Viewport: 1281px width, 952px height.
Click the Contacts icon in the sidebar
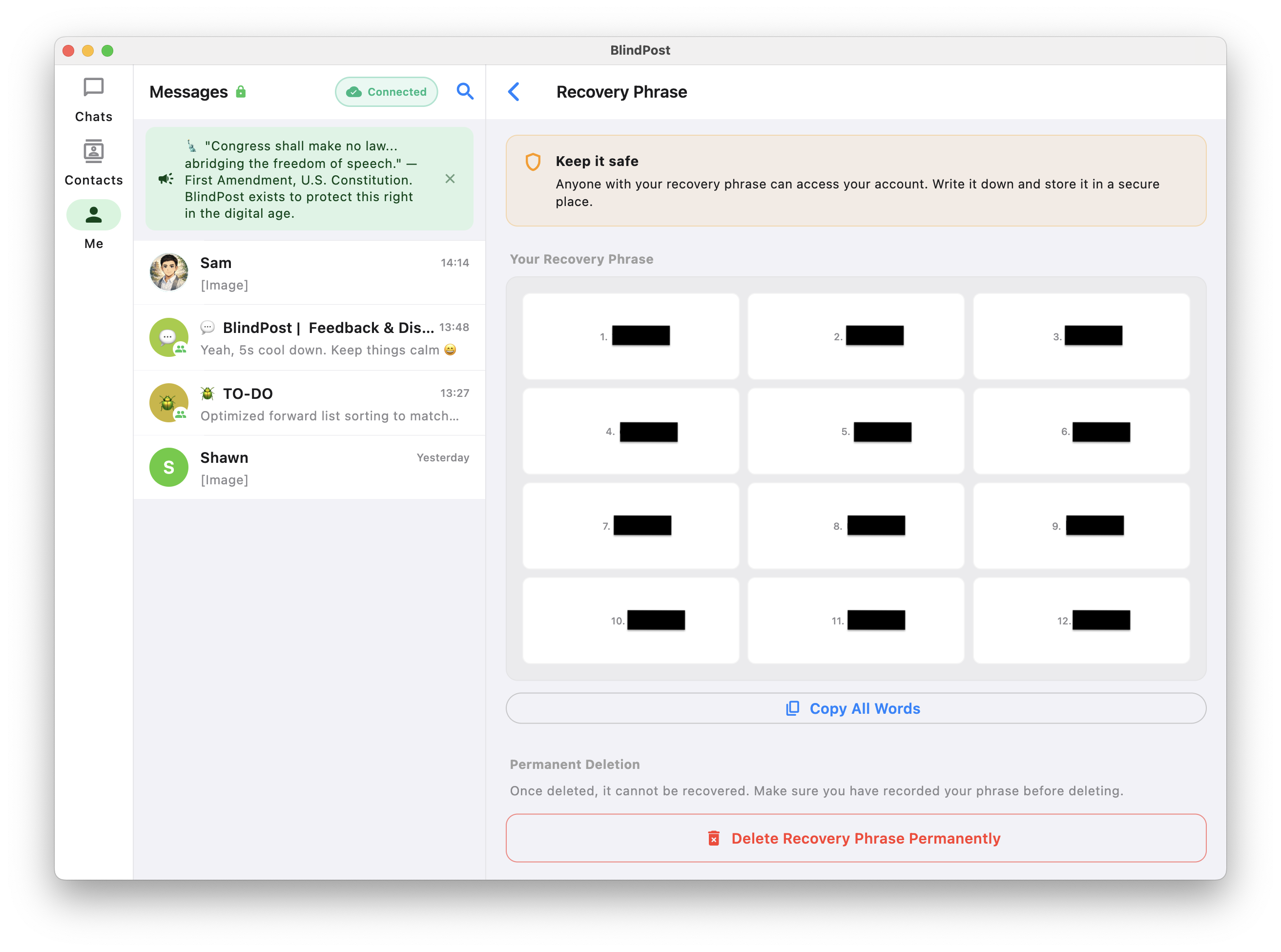click(93, 151)
